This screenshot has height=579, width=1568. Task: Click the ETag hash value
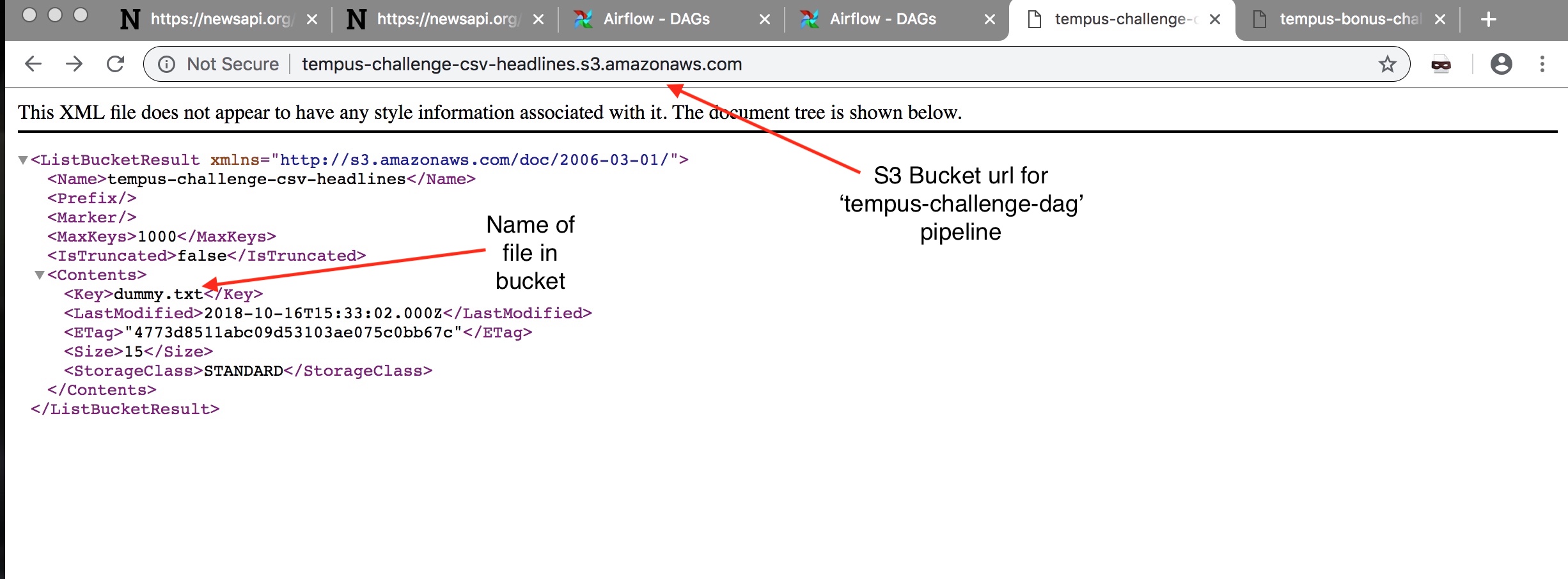pos(293,332)
